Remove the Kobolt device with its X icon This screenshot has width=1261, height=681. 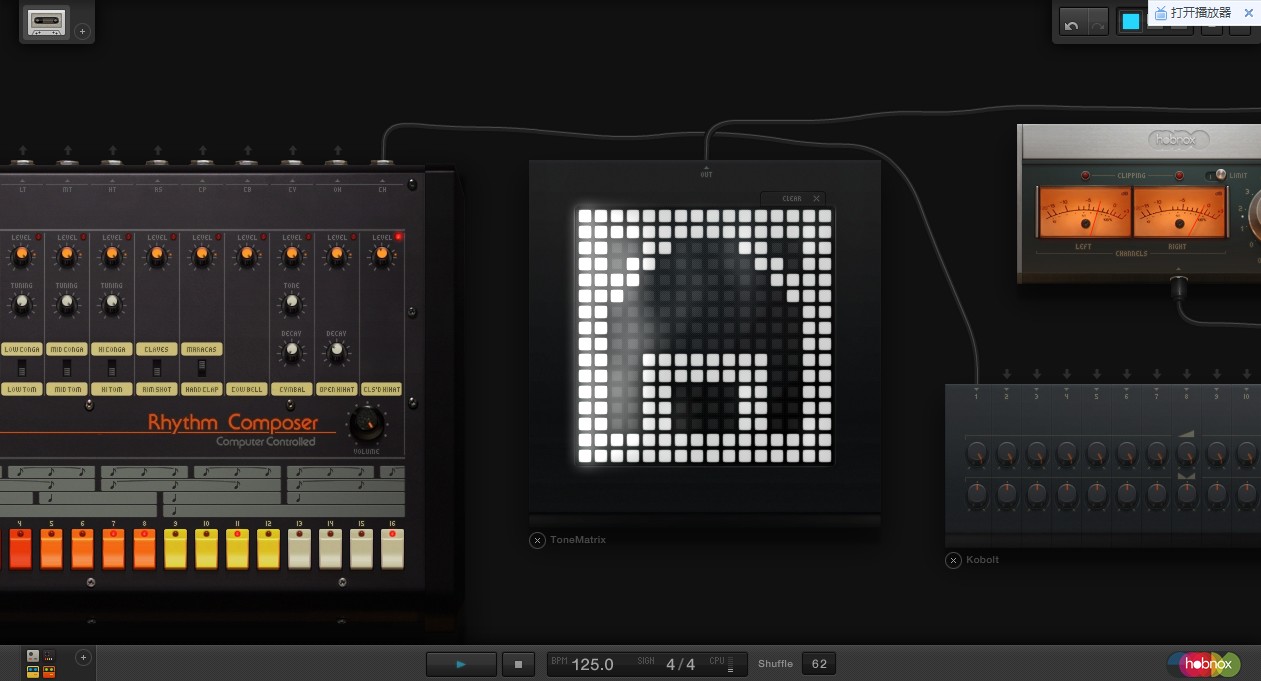[953, 560]
